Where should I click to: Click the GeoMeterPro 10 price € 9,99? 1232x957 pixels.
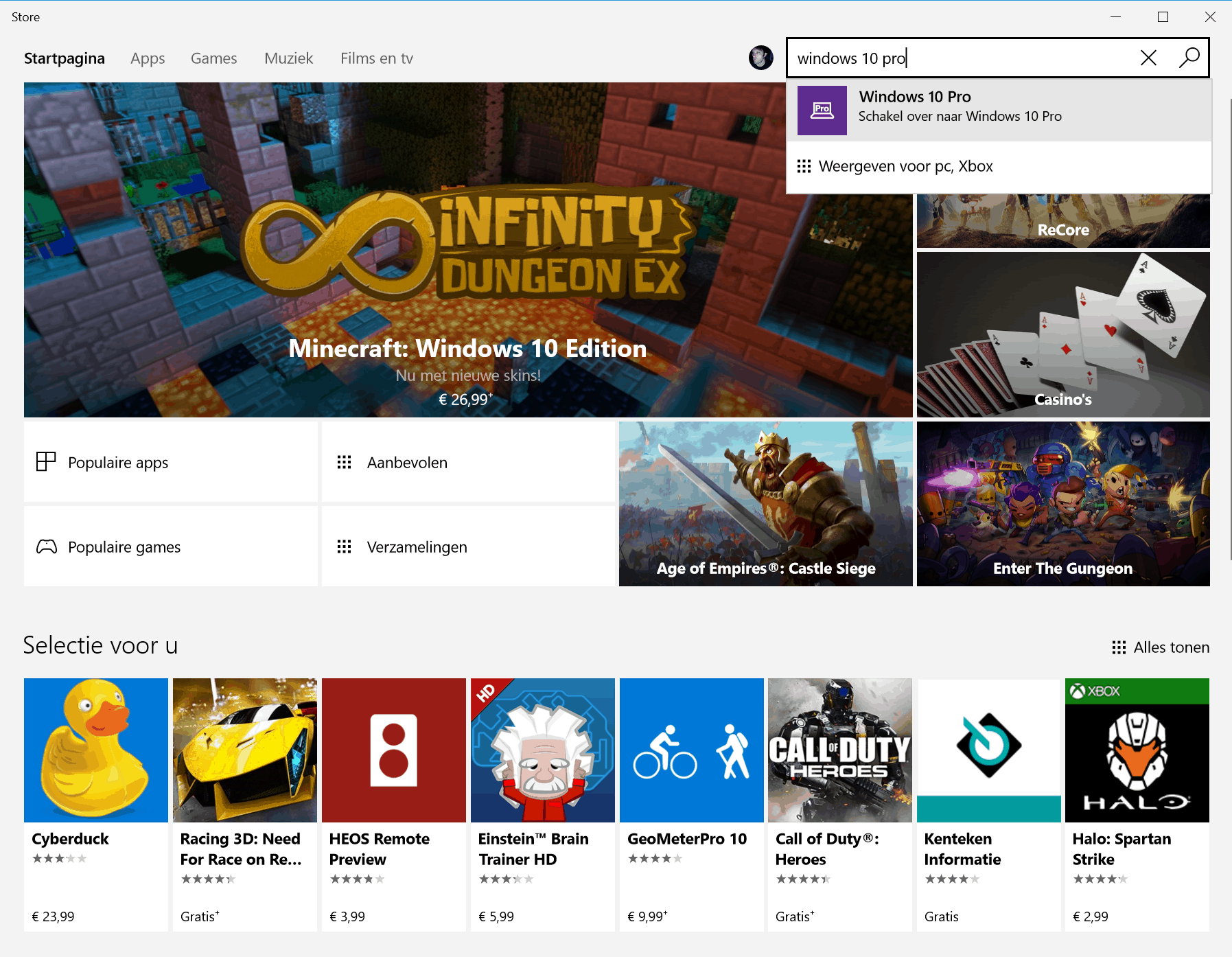(647, 916)
